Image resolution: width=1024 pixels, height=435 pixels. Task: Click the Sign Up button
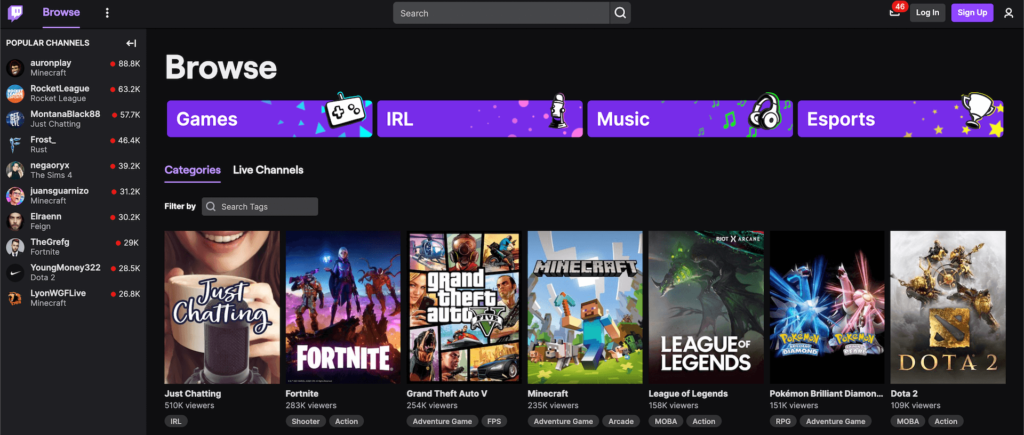click(972, 12)
